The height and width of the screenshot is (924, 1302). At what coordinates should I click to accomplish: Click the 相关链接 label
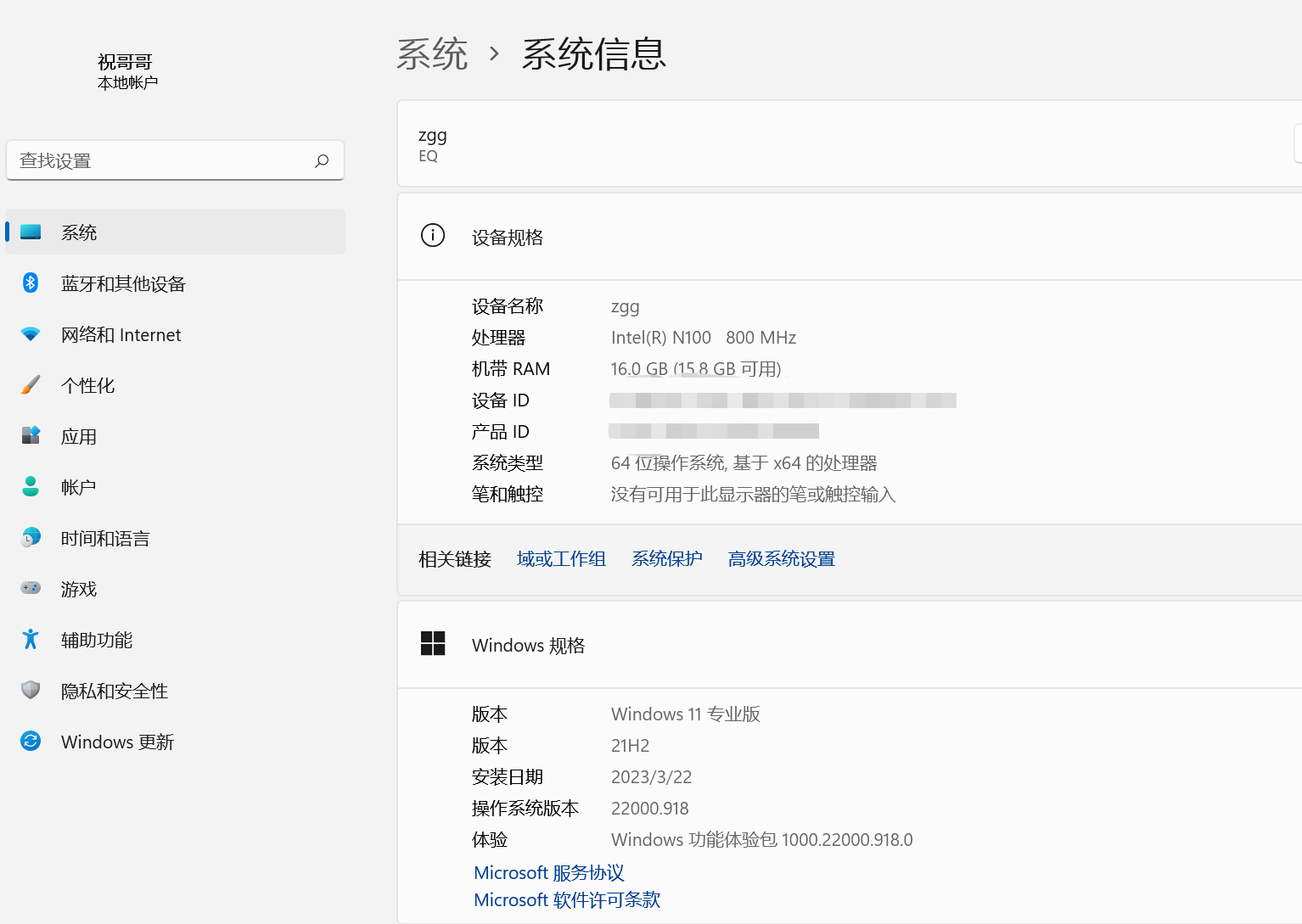(x=455, y=559)
